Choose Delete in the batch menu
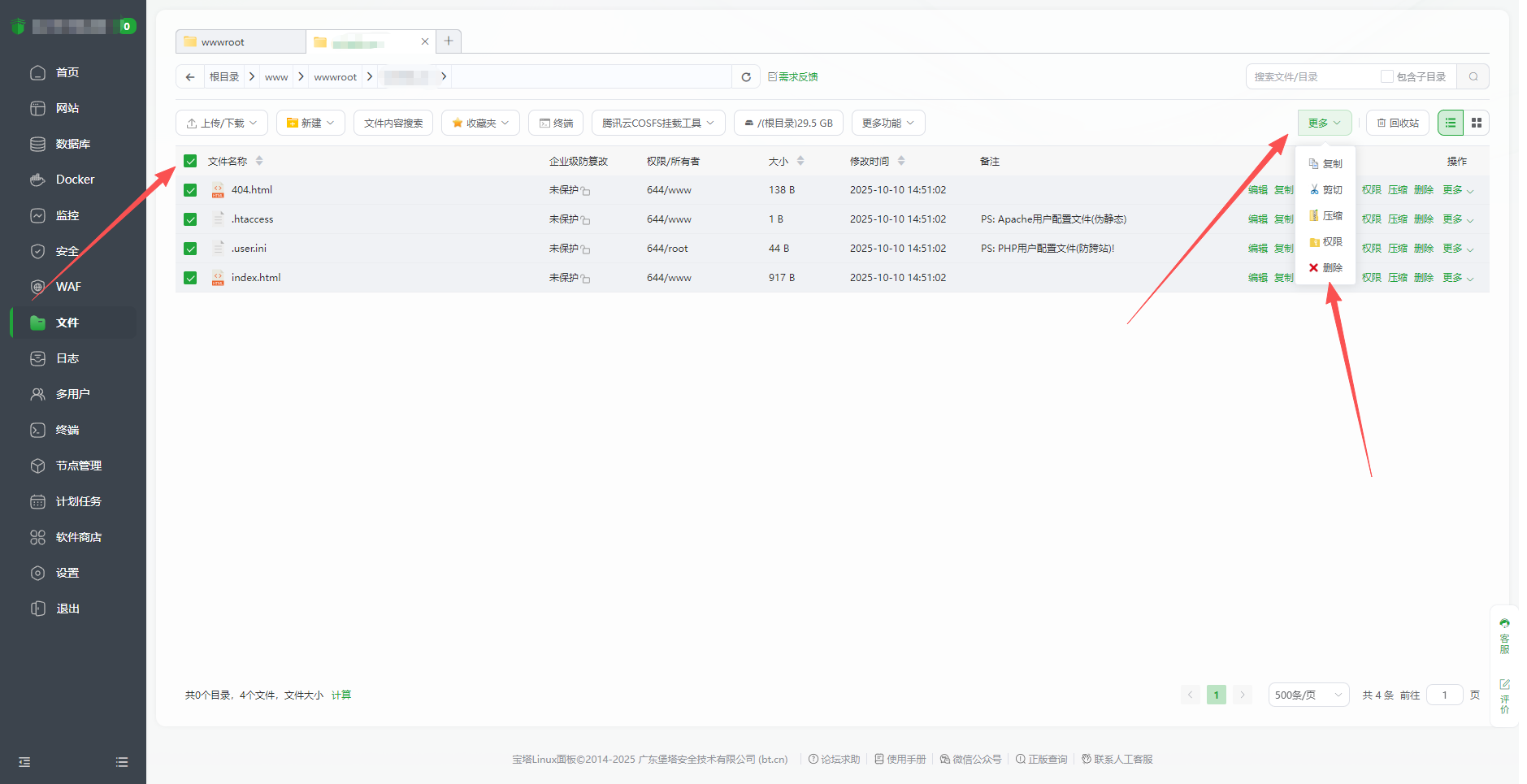Viewport: 1527px width, 784px height. (x=1325, y=268)
